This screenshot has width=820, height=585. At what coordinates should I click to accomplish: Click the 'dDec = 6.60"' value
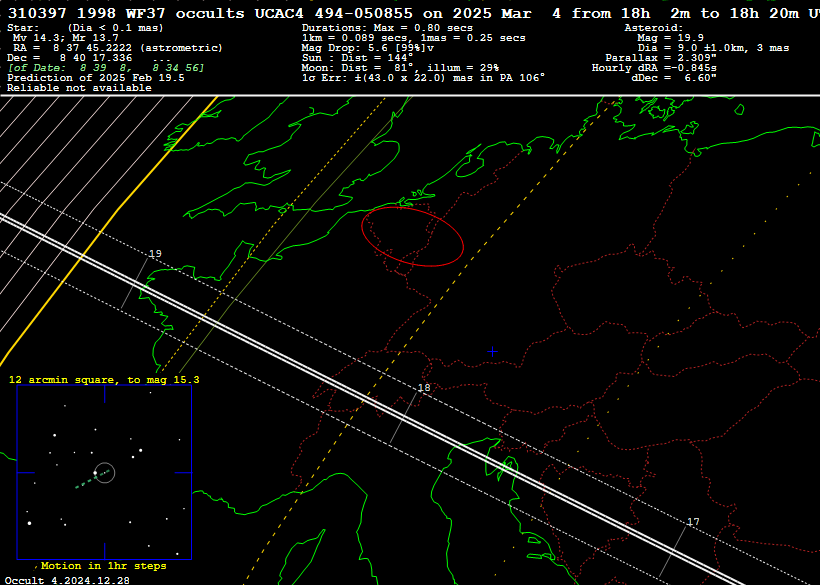pyautogui.click(x=674, y=78)
